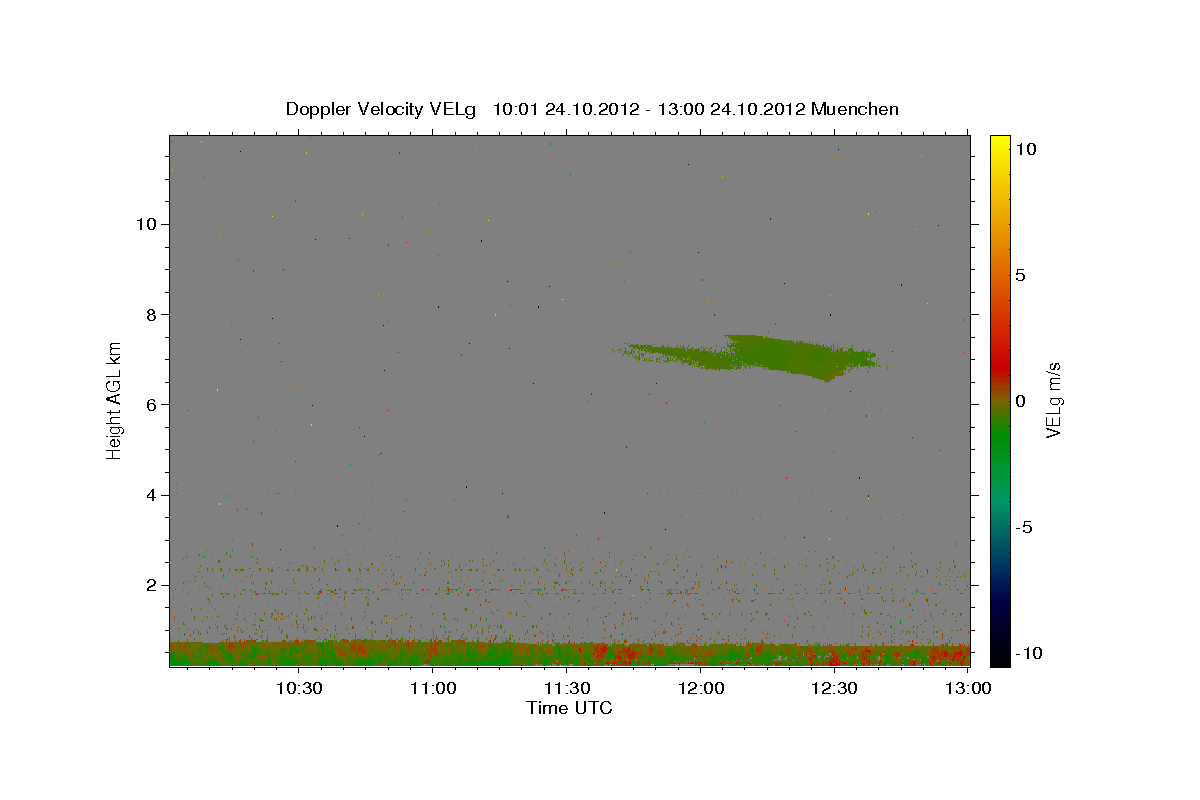
Task: Click the black bottom of the colorbar
Action: click(x=1000, y=655)
